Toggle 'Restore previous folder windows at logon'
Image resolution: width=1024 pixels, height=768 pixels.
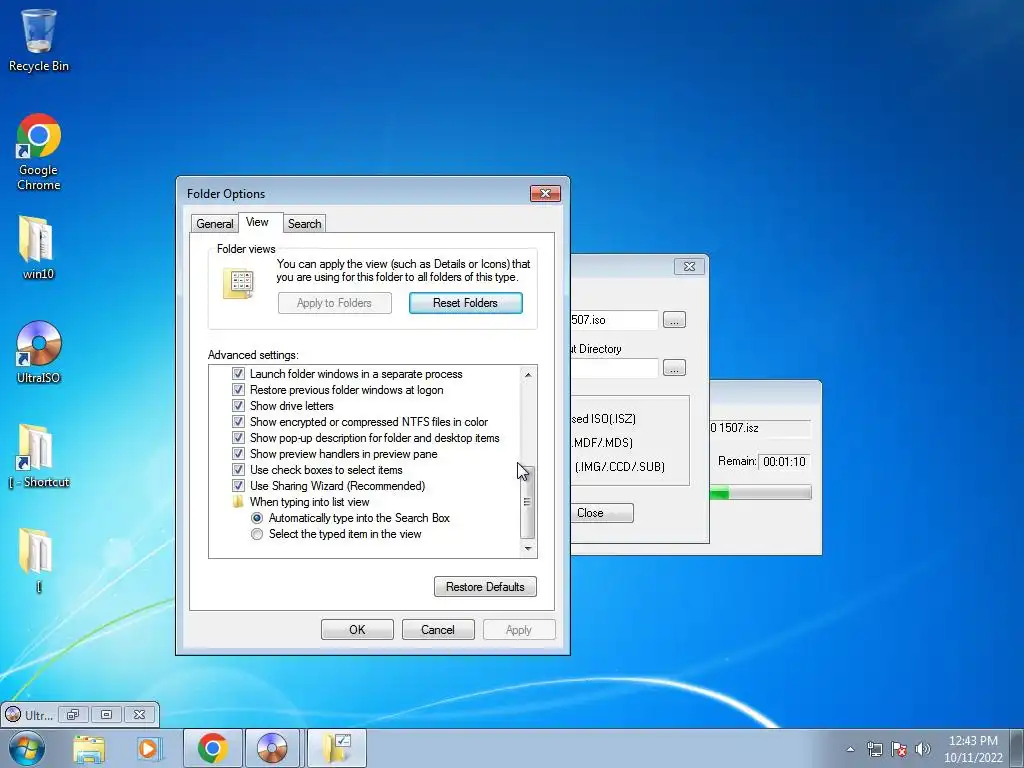click(238, 390)
